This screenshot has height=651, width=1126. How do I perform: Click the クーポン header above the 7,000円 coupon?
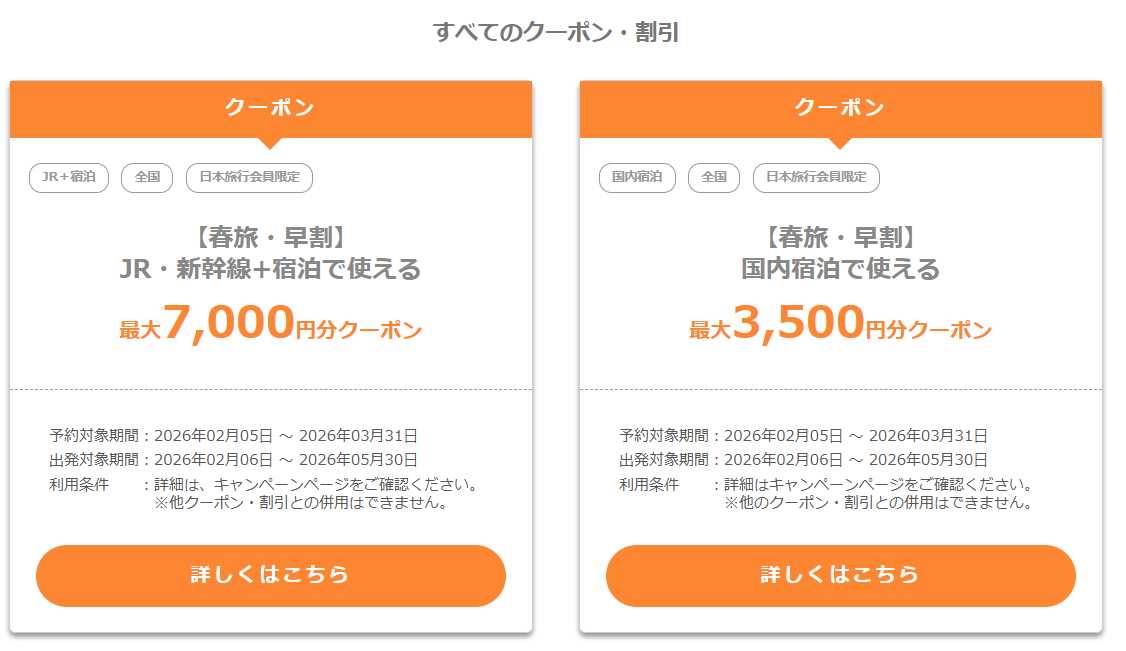(x=270, y=108)
